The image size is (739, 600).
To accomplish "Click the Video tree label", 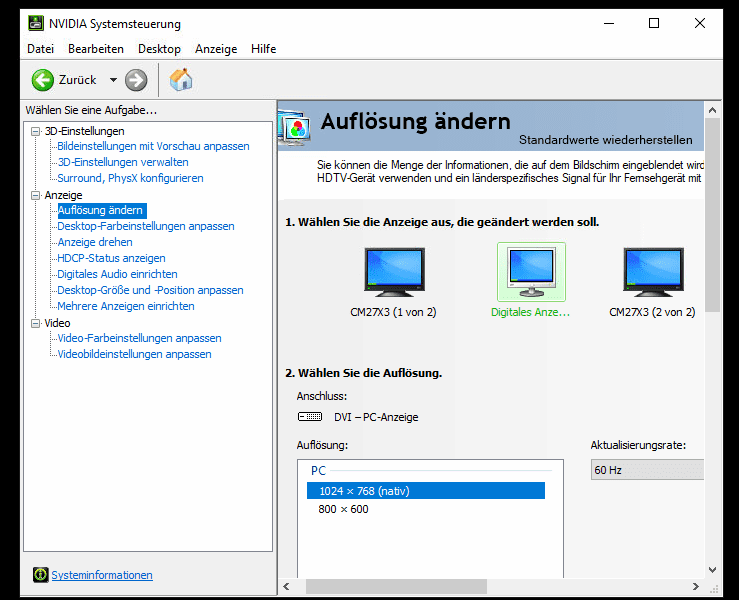I will [57, 323].
